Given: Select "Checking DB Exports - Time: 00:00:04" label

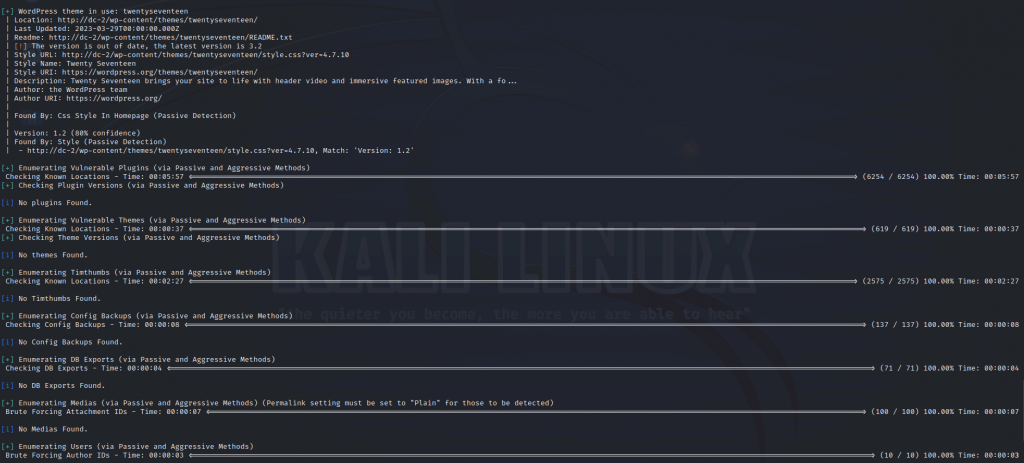Looking at the screenshot, I should click(x=84, y=368).
